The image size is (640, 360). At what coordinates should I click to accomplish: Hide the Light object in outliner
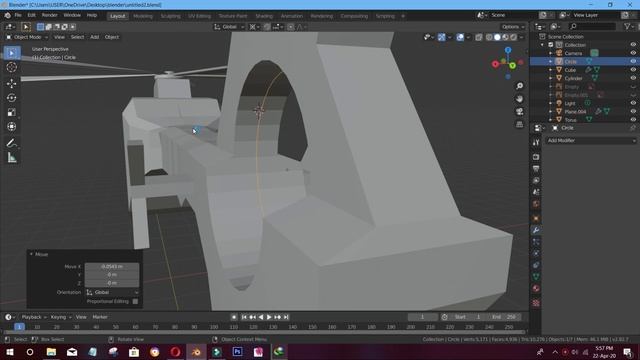tap(633, 103)
